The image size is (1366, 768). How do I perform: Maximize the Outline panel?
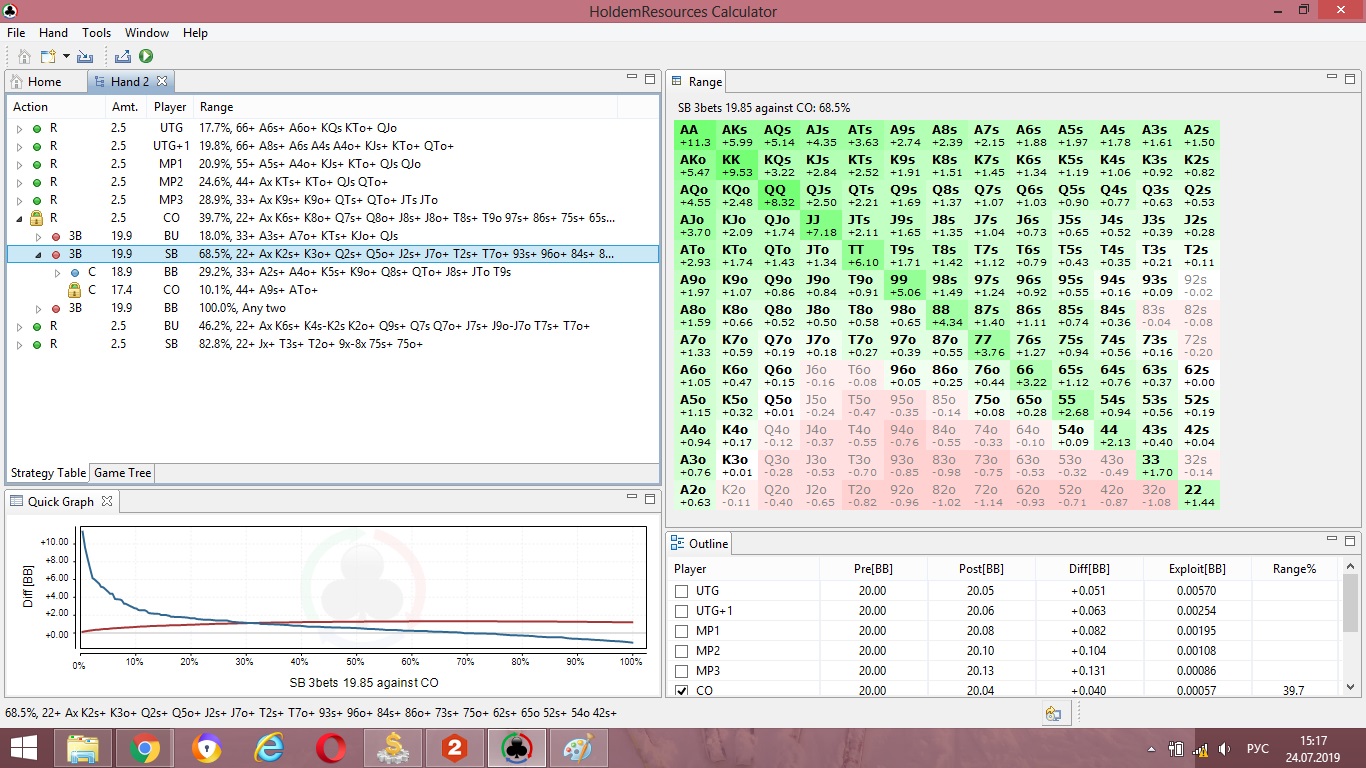tap(1350, 540)
